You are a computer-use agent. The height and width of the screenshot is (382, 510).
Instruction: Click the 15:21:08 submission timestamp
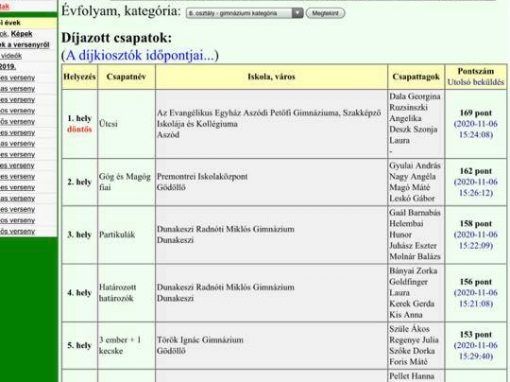(476, 304)
